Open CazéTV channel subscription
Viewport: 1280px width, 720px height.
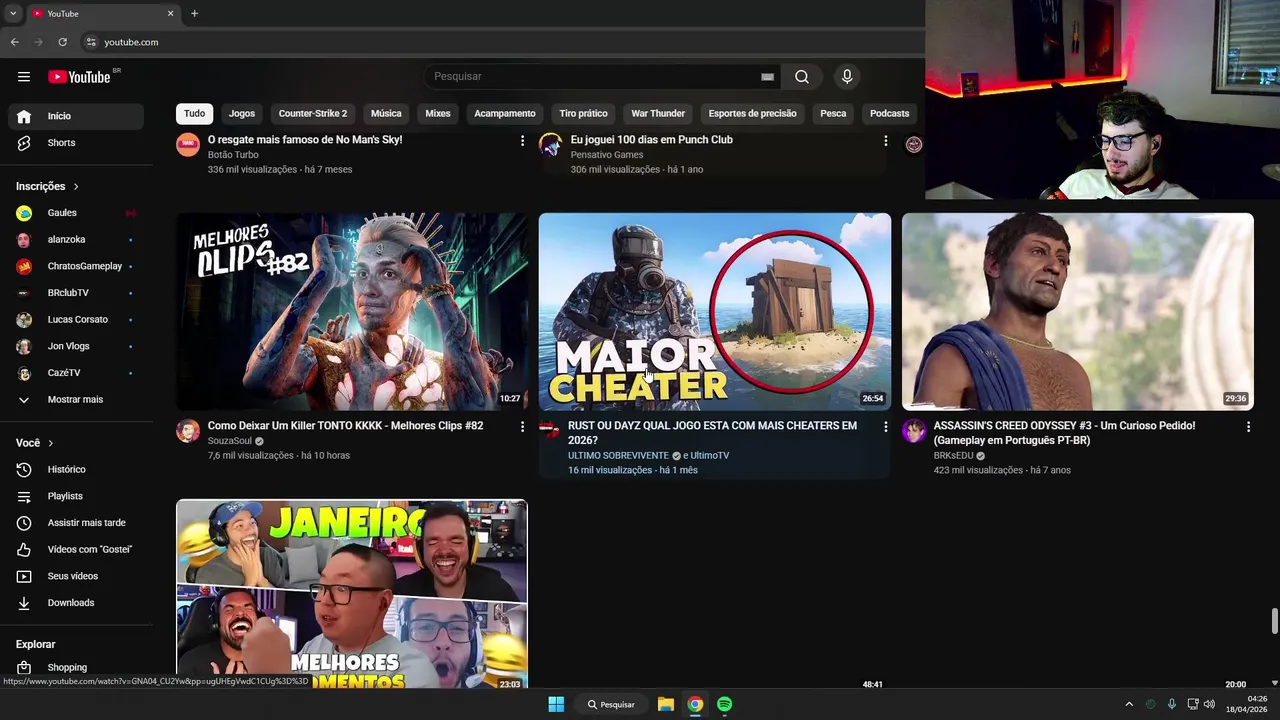(x=76, y=373)
